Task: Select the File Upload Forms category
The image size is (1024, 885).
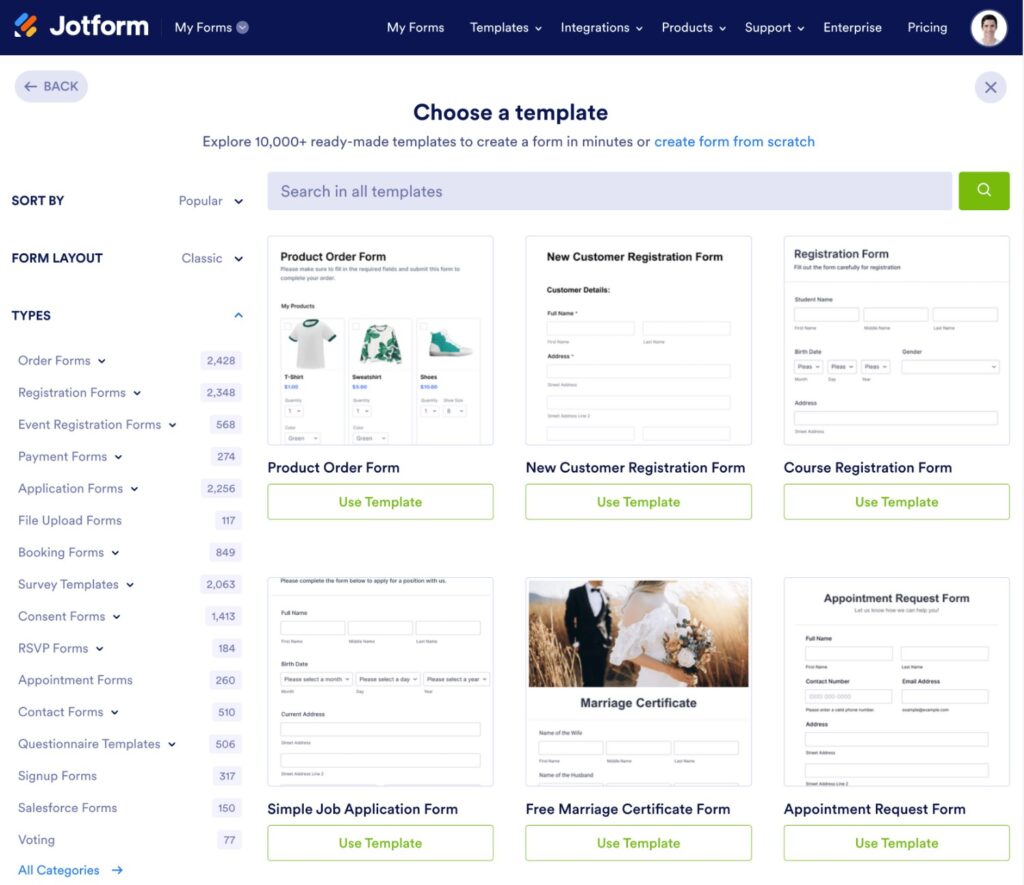Action: 69,520
